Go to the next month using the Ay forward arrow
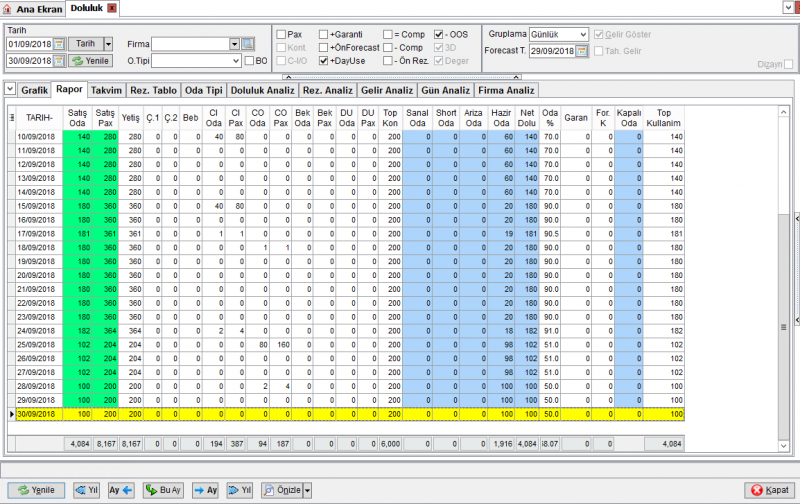The image size is (800, 504). 205,490
